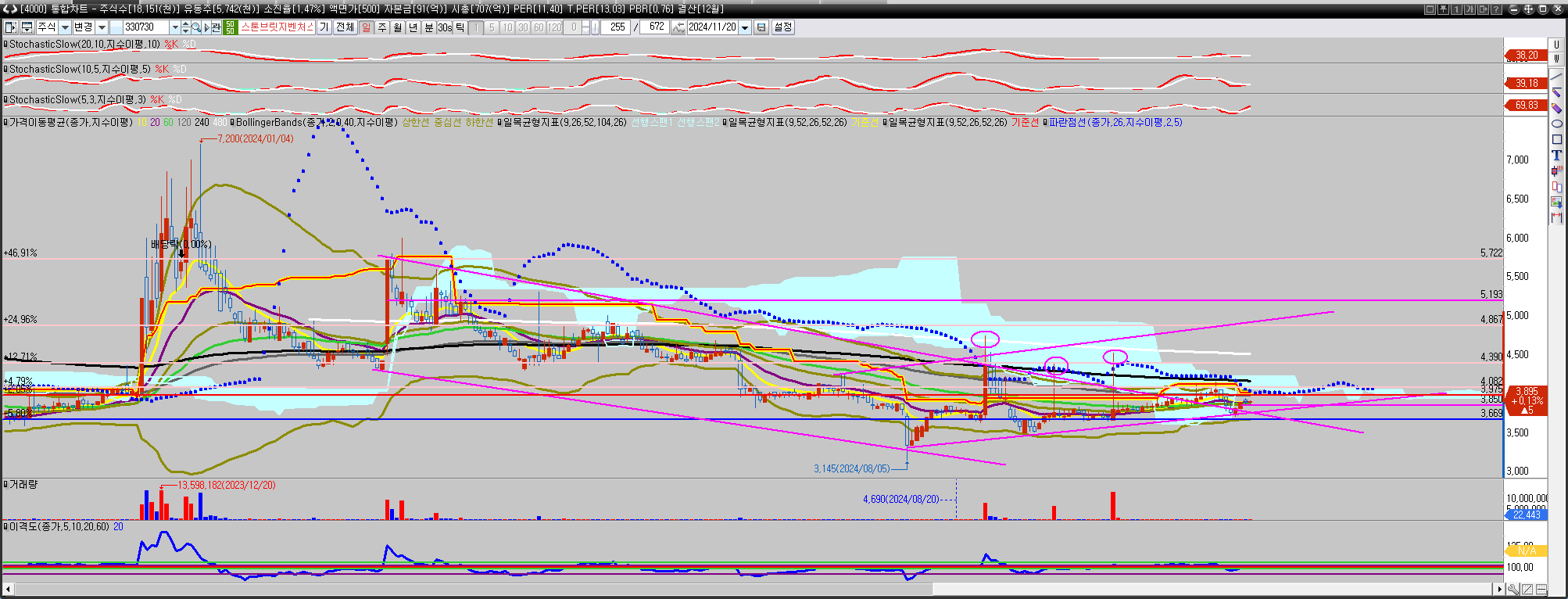The height and width of the screenshot is (599, 1568).
Task: Open the 주식 market type dropdown
Action: 64,27
